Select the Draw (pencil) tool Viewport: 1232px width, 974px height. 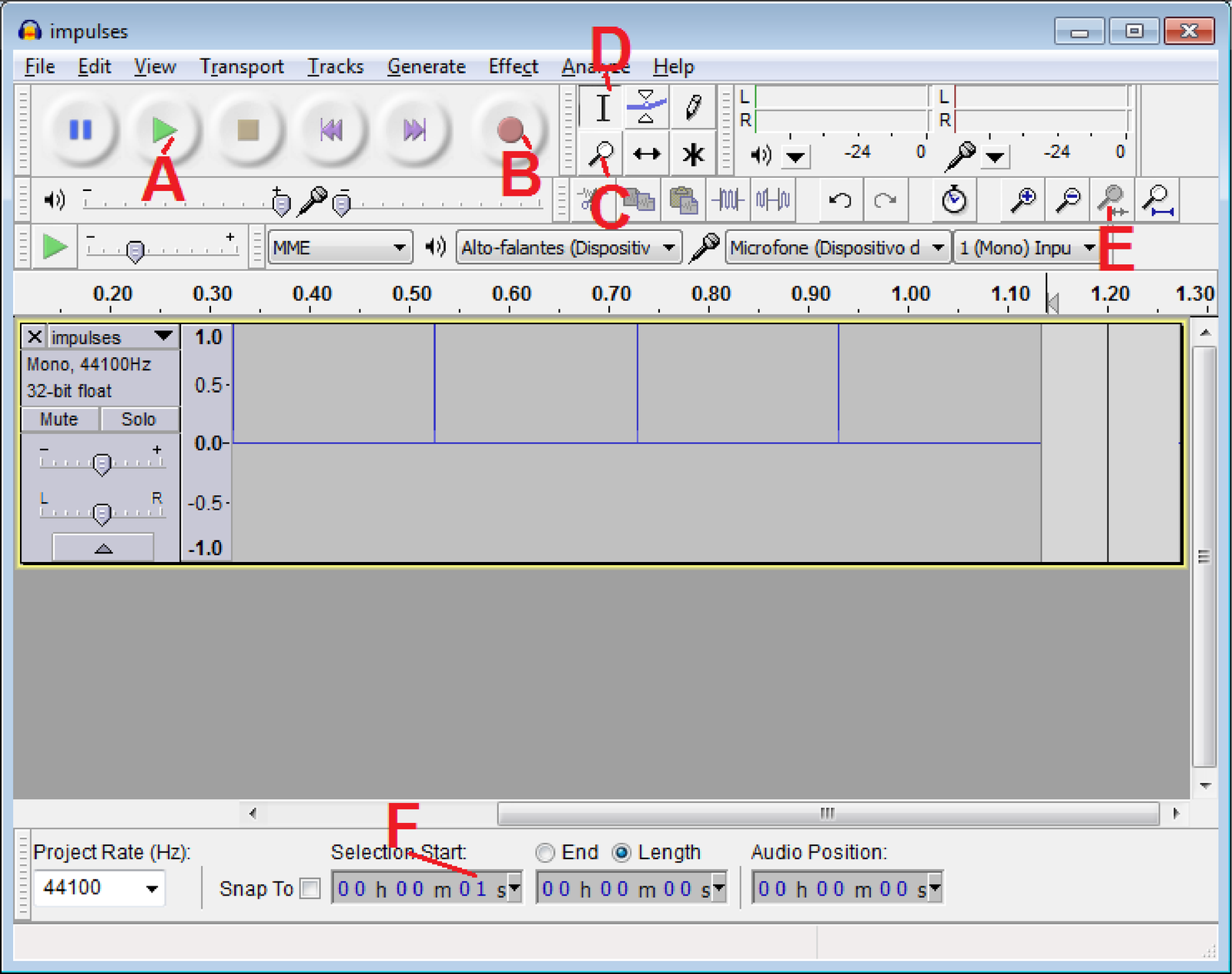(692, 108)
